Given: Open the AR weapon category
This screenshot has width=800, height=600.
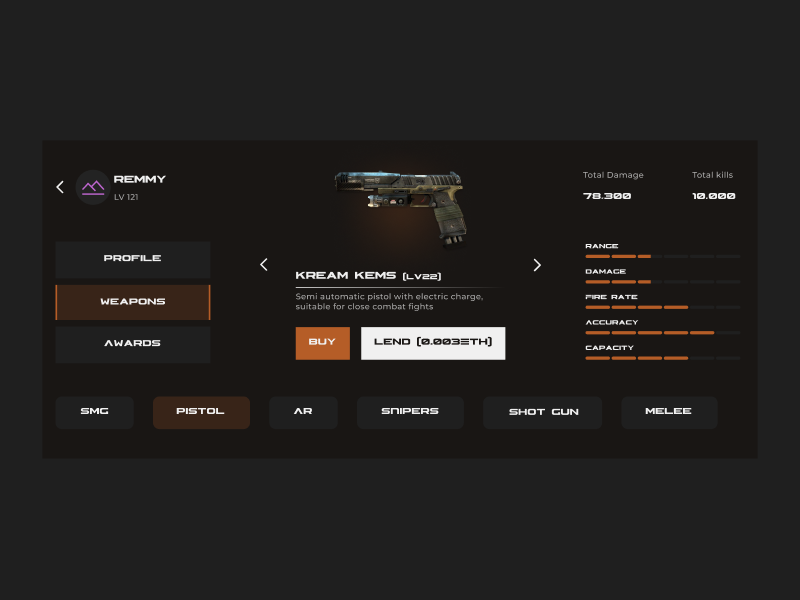Looking at the screenshot, I should 303,412.
